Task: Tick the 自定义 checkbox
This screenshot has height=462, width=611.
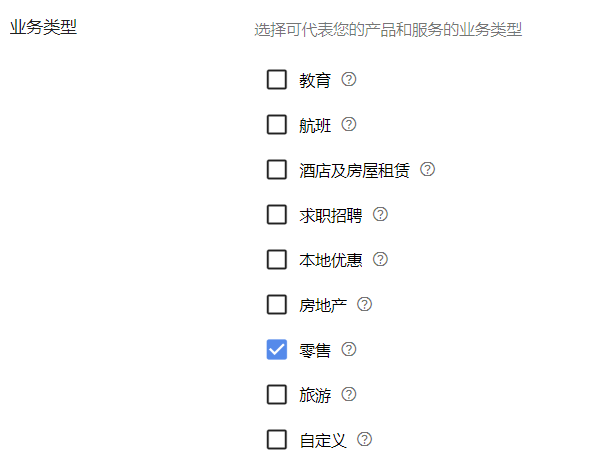Action: 277,439
